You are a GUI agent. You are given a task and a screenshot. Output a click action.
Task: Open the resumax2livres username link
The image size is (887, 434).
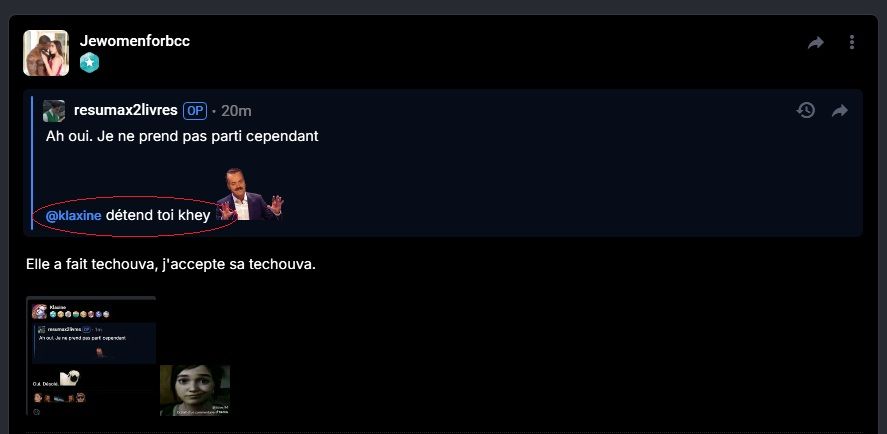(126, 110)
